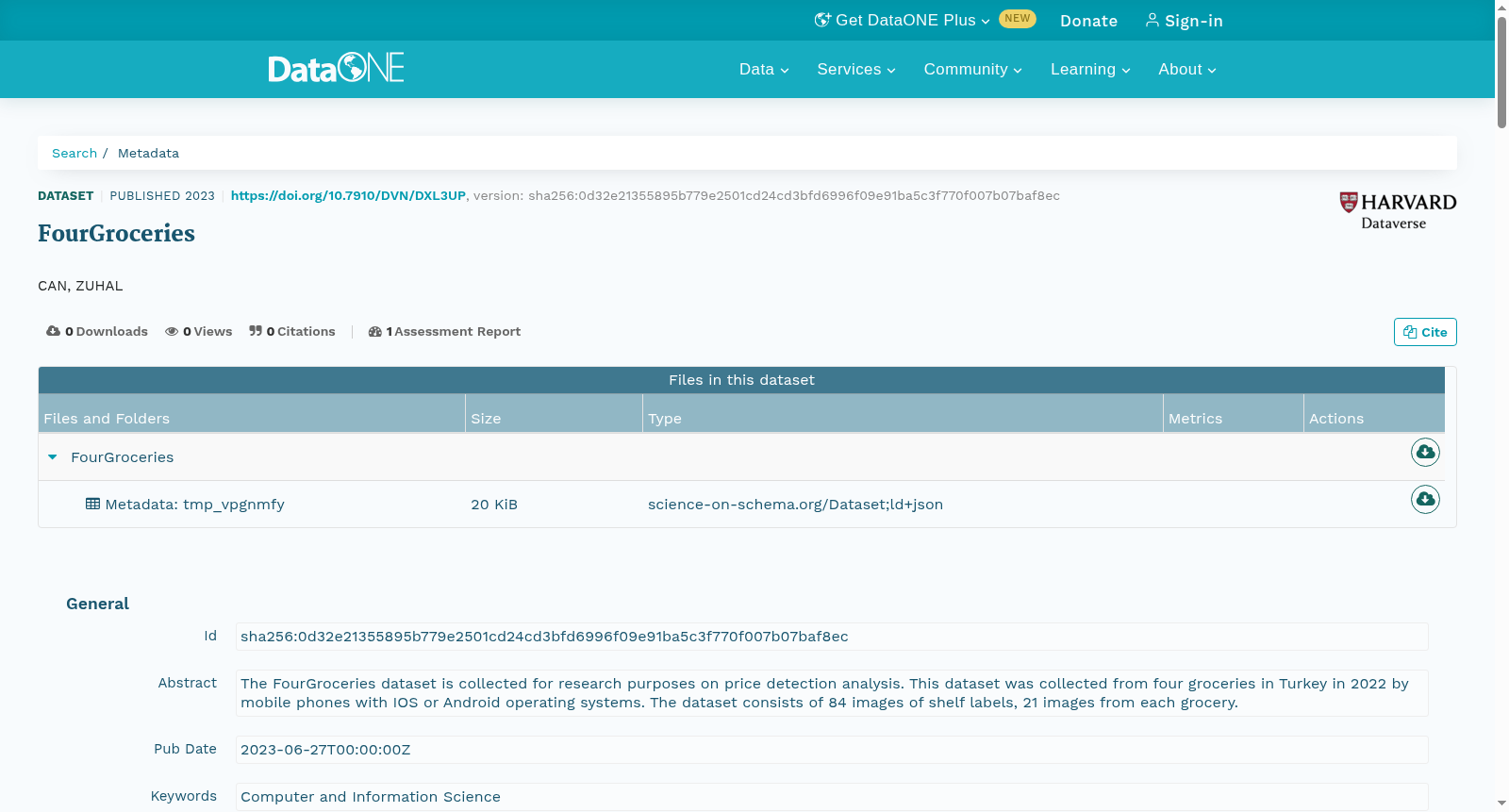This screenshot has height=812, width=1509.
Task: Expand the Community menu
Action: [972, 69]
